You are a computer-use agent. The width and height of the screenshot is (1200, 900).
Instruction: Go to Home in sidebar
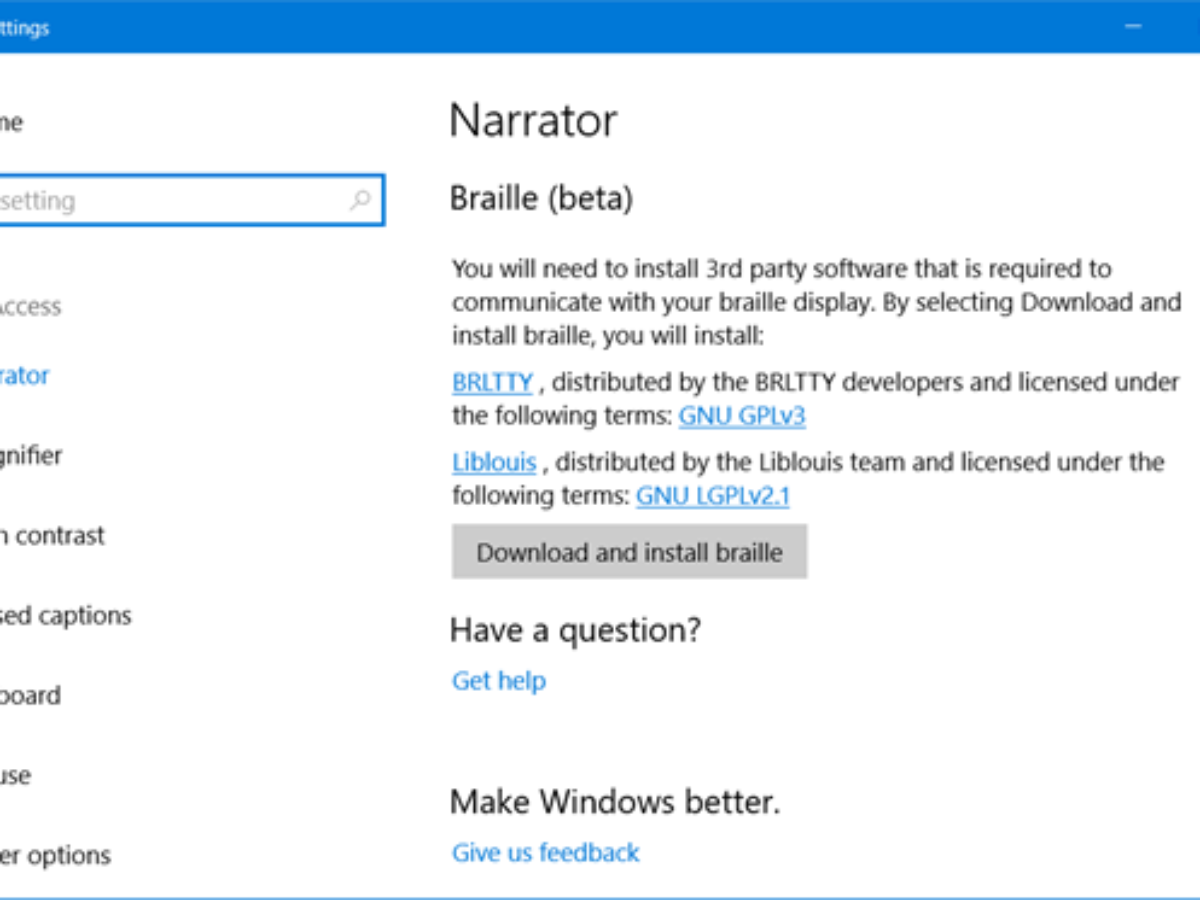pyautogui.click(x=11, y=122)
